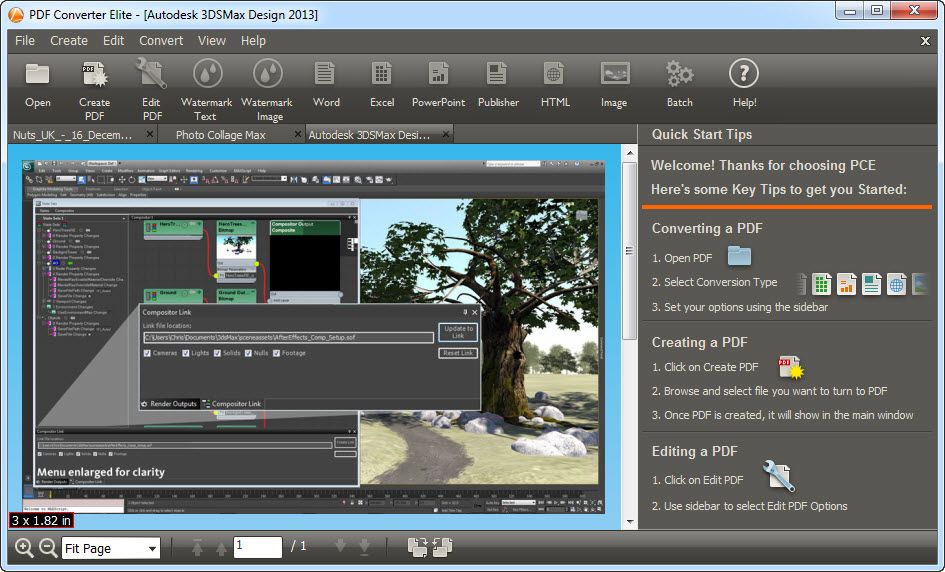
Task: Click orange PowerPoint icon in Quick Start Tips
Action: point(846,284)
